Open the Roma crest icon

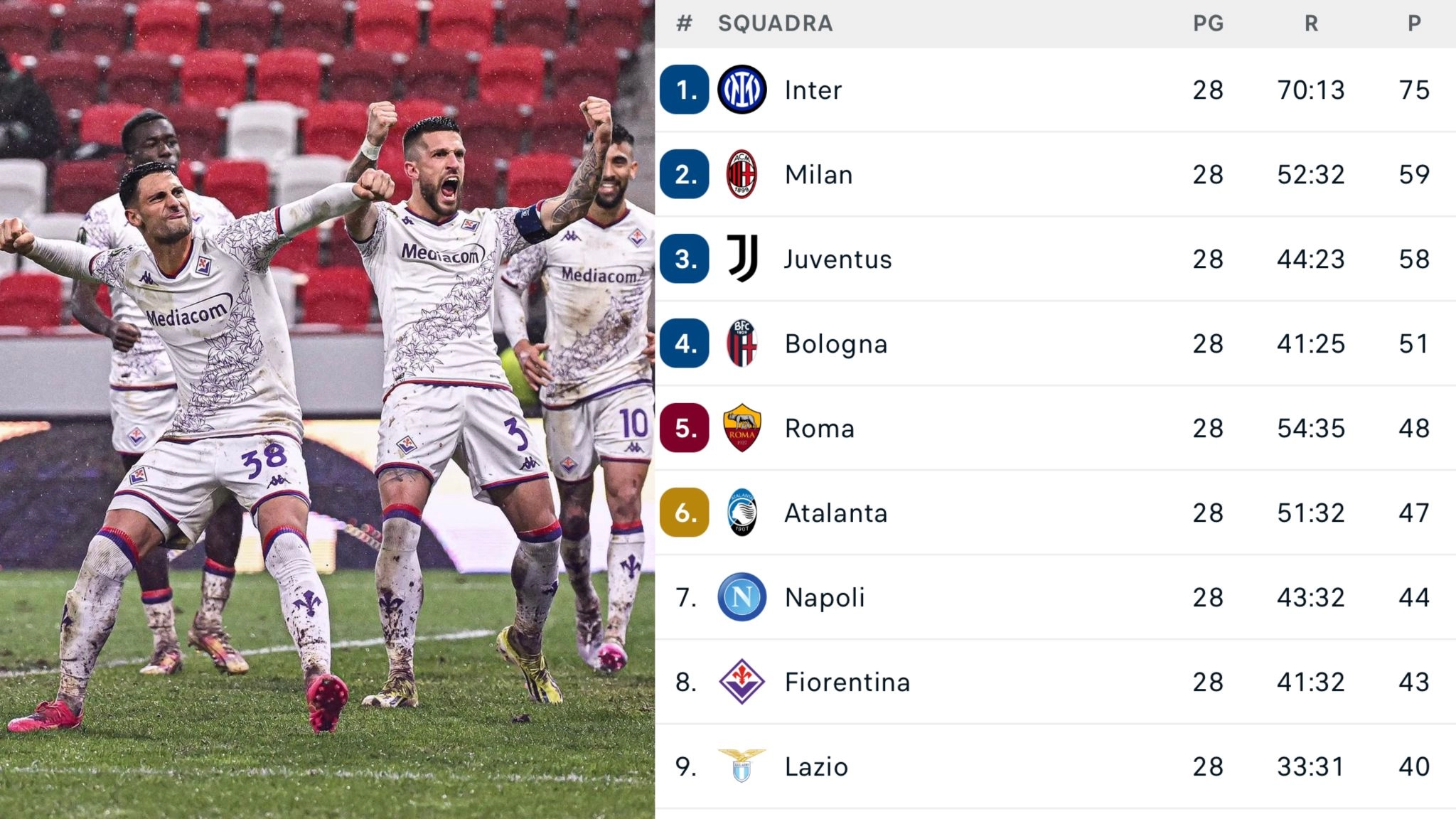click(742, 428)
